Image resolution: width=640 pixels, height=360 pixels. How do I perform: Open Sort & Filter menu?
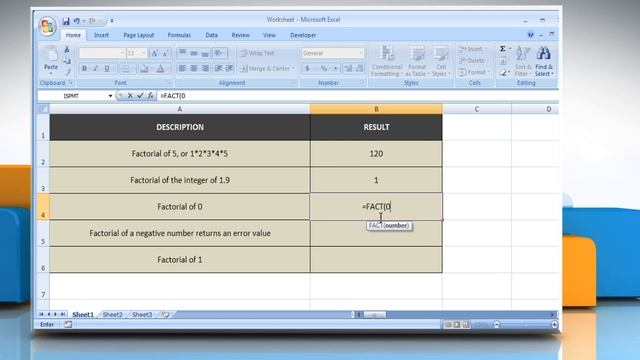pyautogui.click(x=523, y=61)
